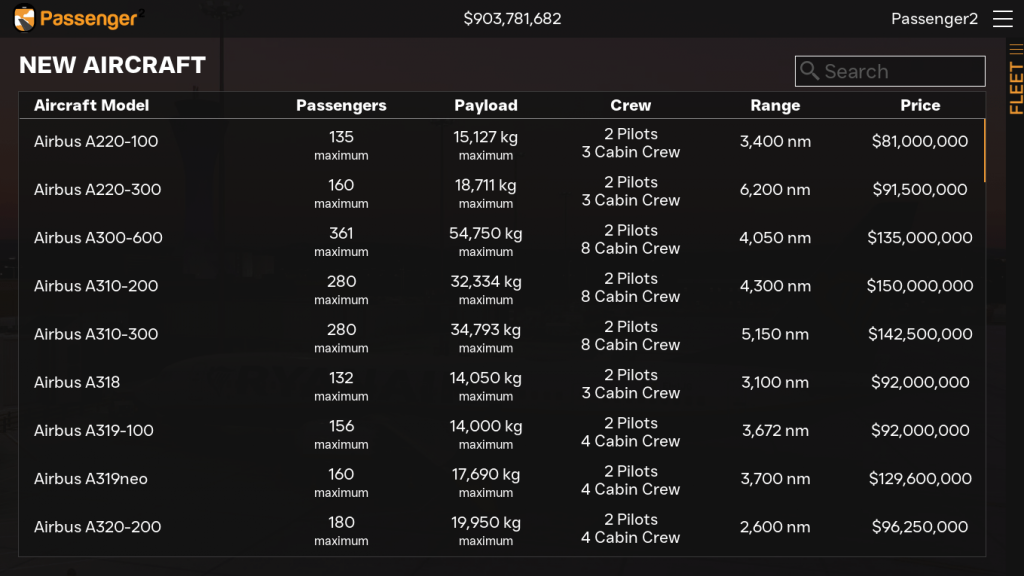Click the account balance display
Screen dimensions: 1024x576
[512, 19]
